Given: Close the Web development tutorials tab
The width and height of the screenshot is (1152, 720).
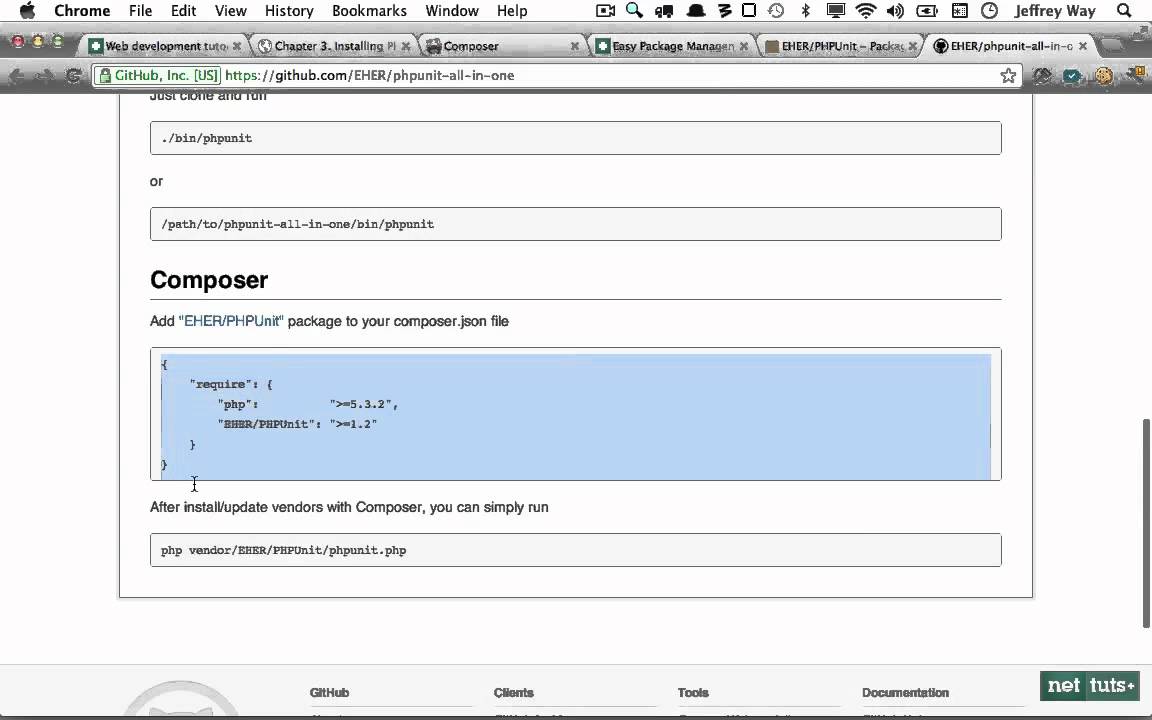Looking at the screenshot, I should click(237, 46).
